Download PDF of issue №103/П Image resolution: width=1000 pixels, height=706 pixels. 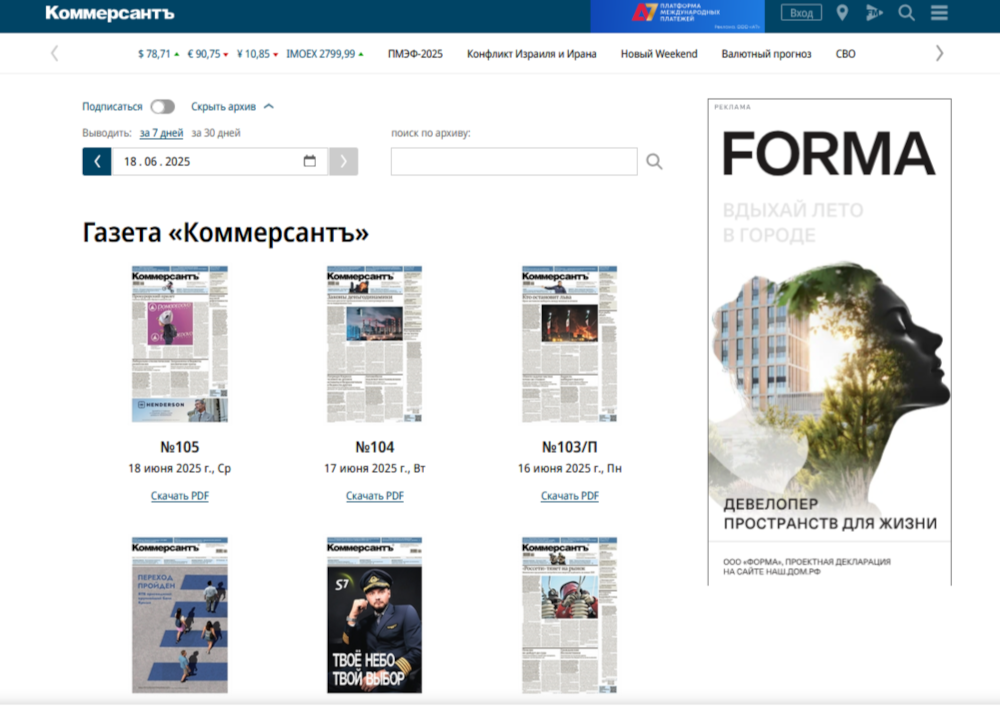pos(570,496)
